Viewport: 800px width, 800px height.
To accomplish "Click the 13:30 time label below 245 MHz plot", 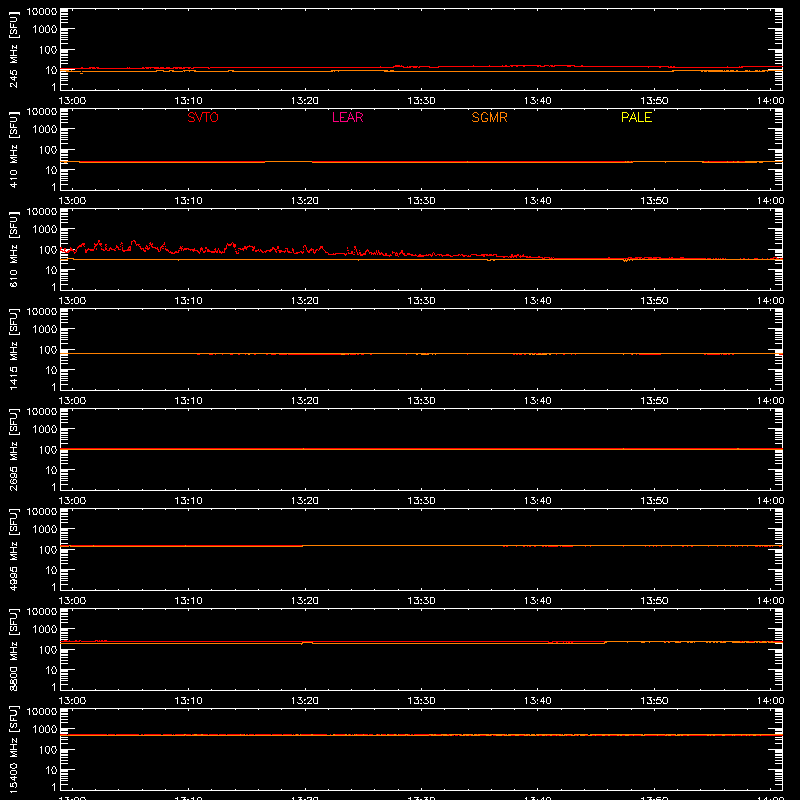I will point(421,101).
